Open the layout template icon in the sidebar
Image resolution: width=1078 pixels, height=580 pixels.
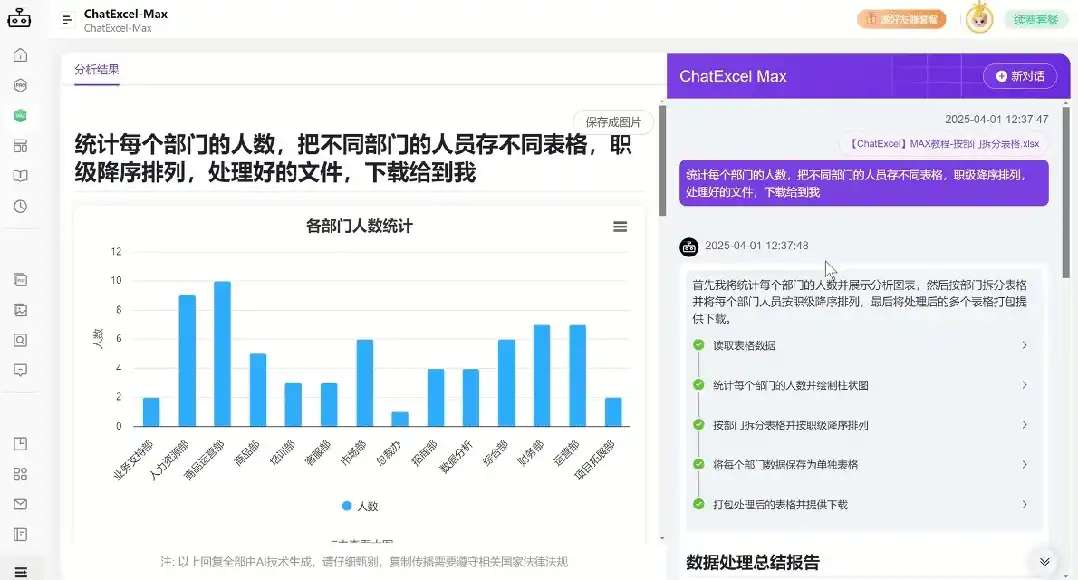[21, 146]
